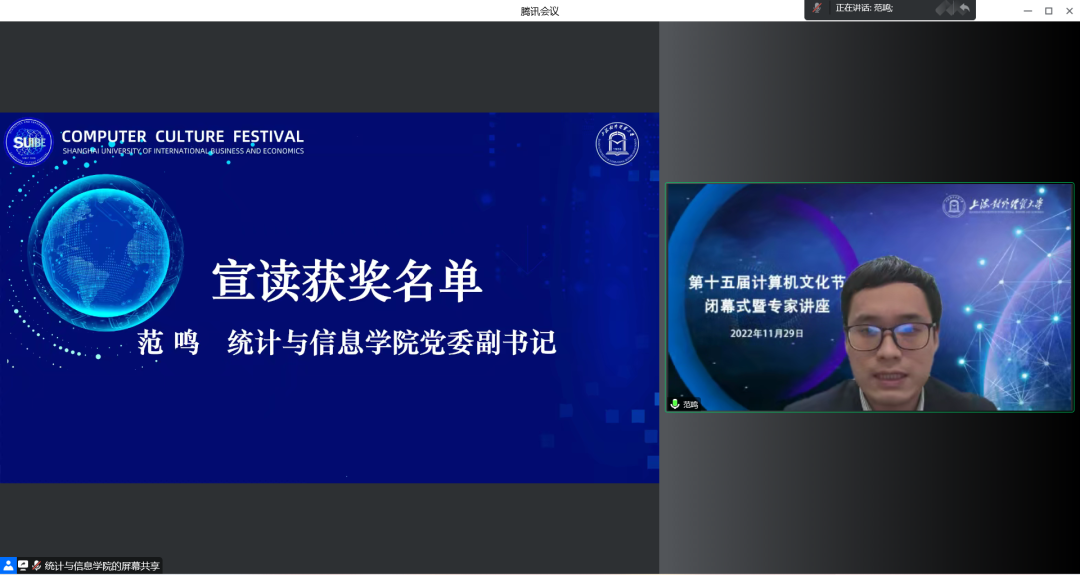The image size is (1080, 575).
Task: Select the speaker's video tile
Action: (x=869, y=296)
